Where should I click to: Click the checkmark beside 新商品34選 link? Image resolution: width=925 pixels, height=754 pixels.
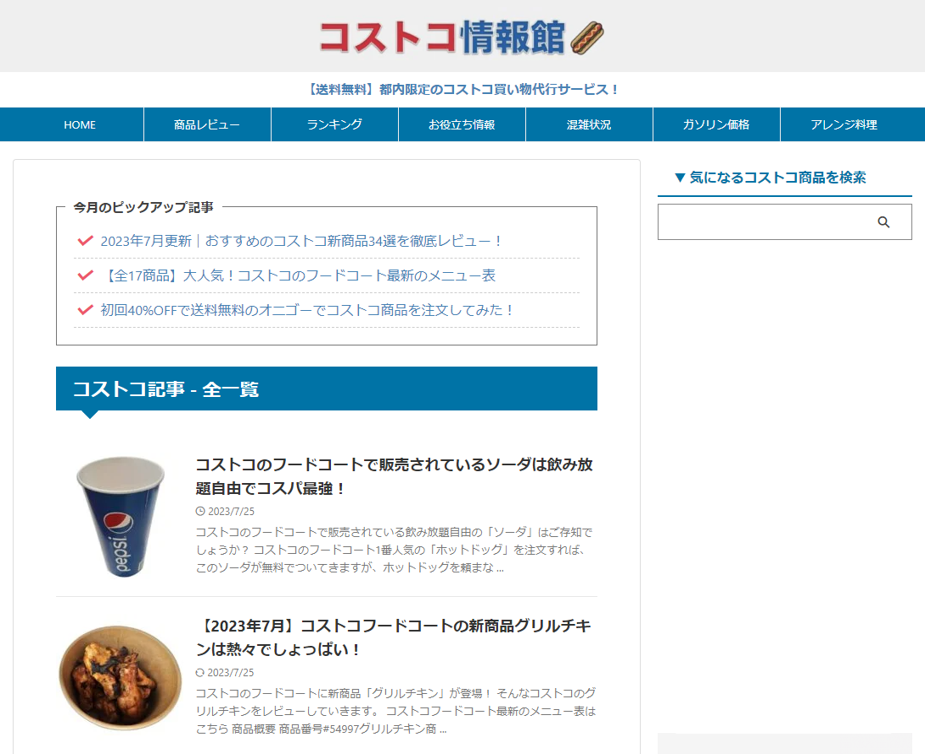86,240
